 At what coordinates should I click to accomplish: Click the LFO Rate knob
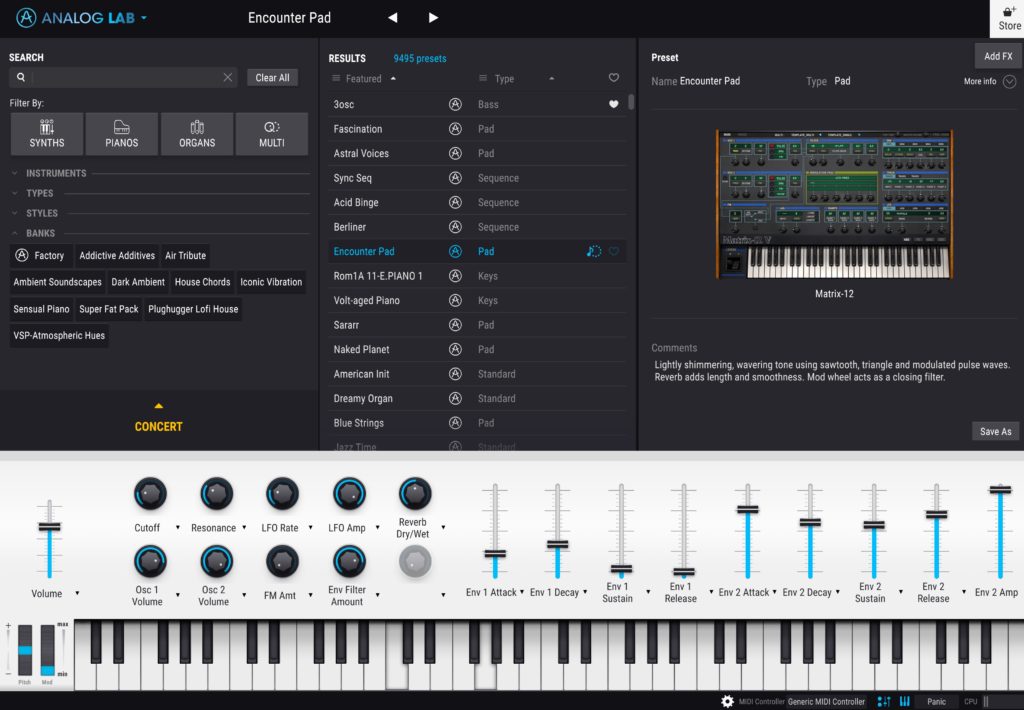point(282,494)
